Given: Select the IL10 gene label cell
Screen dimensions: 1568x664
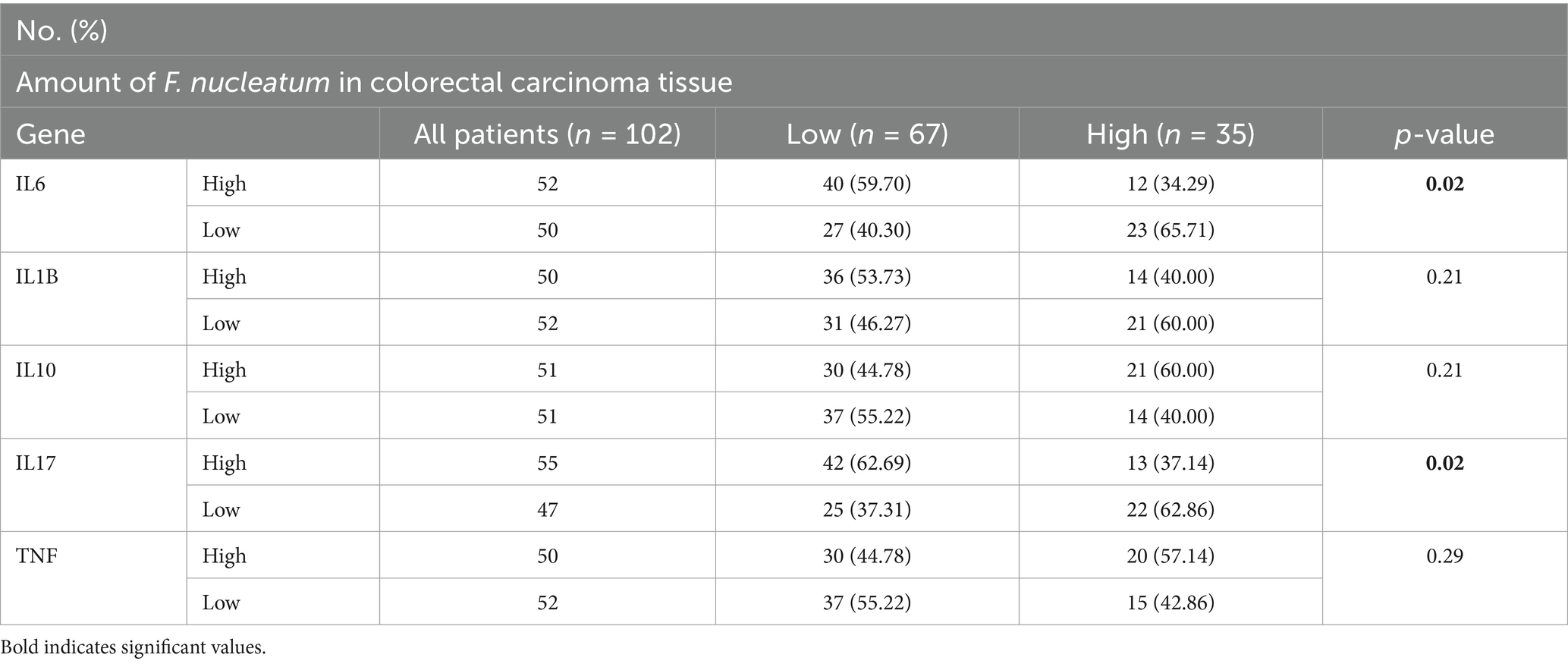Looking at the screenshot, I should pyautogui.click(x=36, y=370).
